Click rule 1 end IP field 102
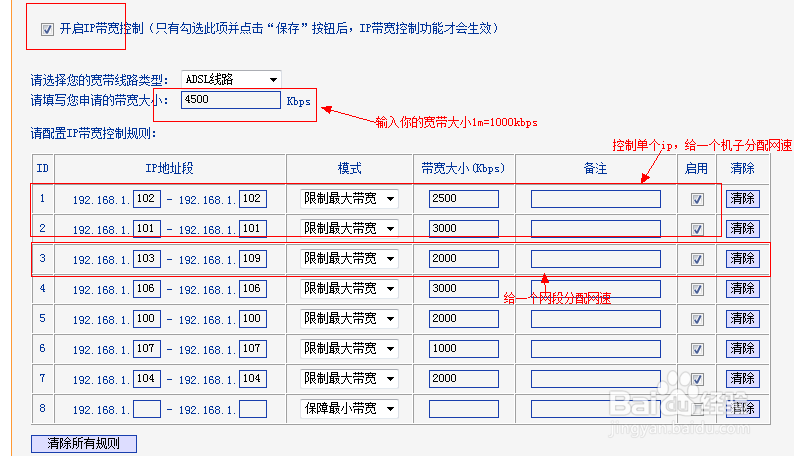The width and height of the screenshot is (794, 456). 253,199
